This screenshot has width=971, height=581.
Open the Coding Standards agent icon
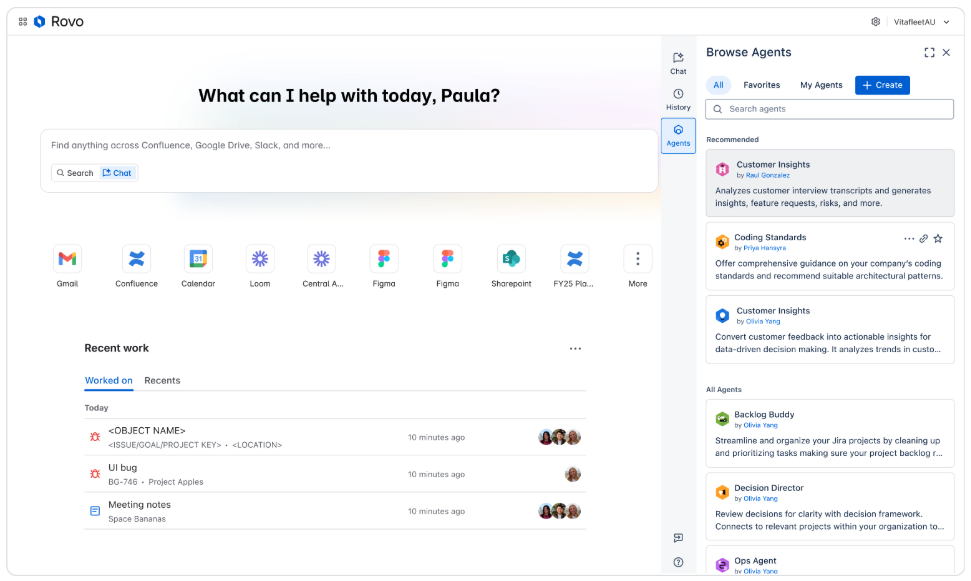(722, 242)
